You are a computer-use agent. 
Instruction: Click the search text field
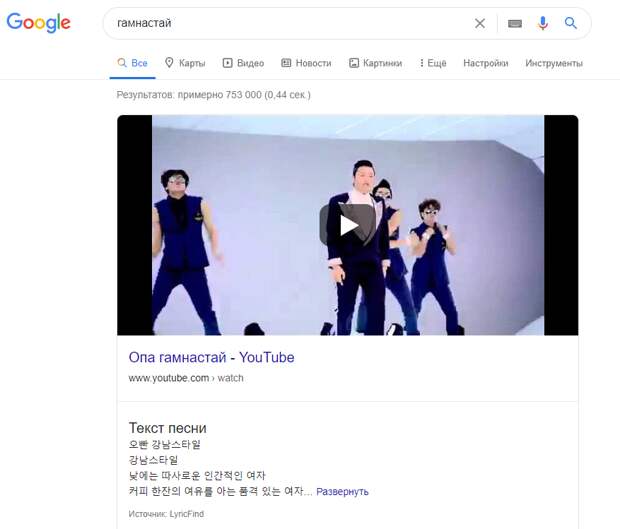pyautogui.click(x=290, y=23)
